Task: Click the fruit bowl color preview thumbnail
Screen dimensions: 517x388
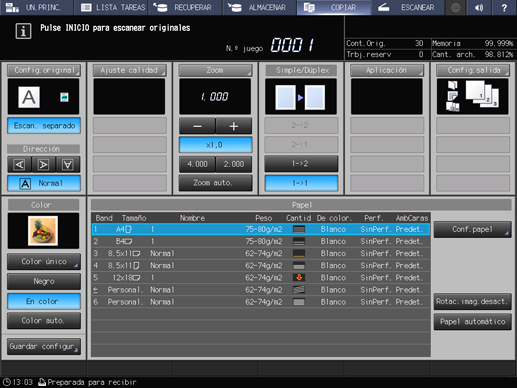Action: click(43, 231)
